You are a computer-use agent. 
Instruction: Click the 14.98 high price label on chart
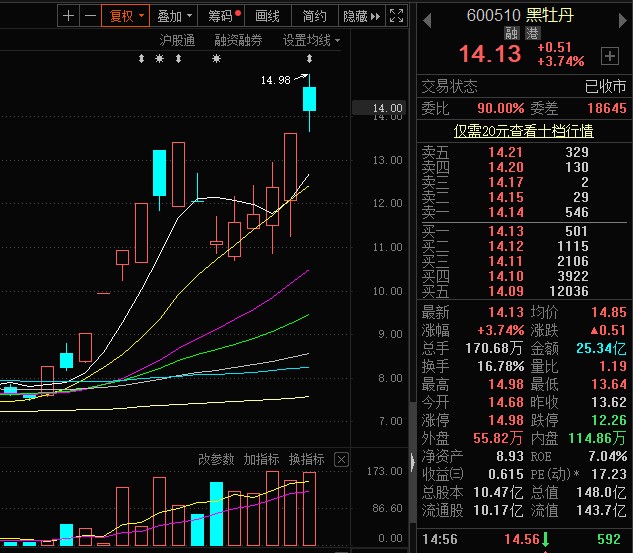point(276,80)
